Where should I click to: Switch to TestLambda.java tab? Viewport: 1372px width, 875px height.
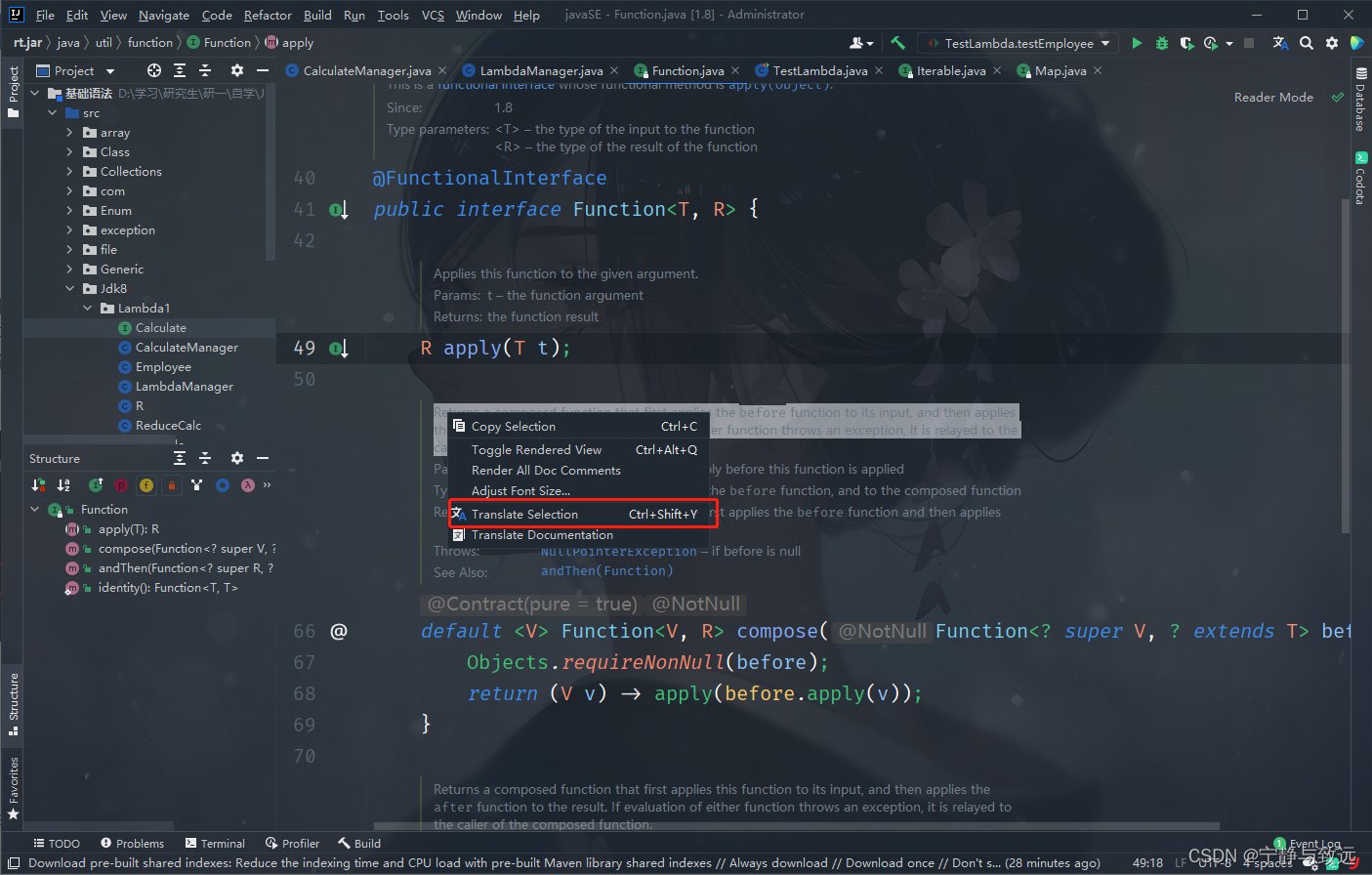(819, 70)
